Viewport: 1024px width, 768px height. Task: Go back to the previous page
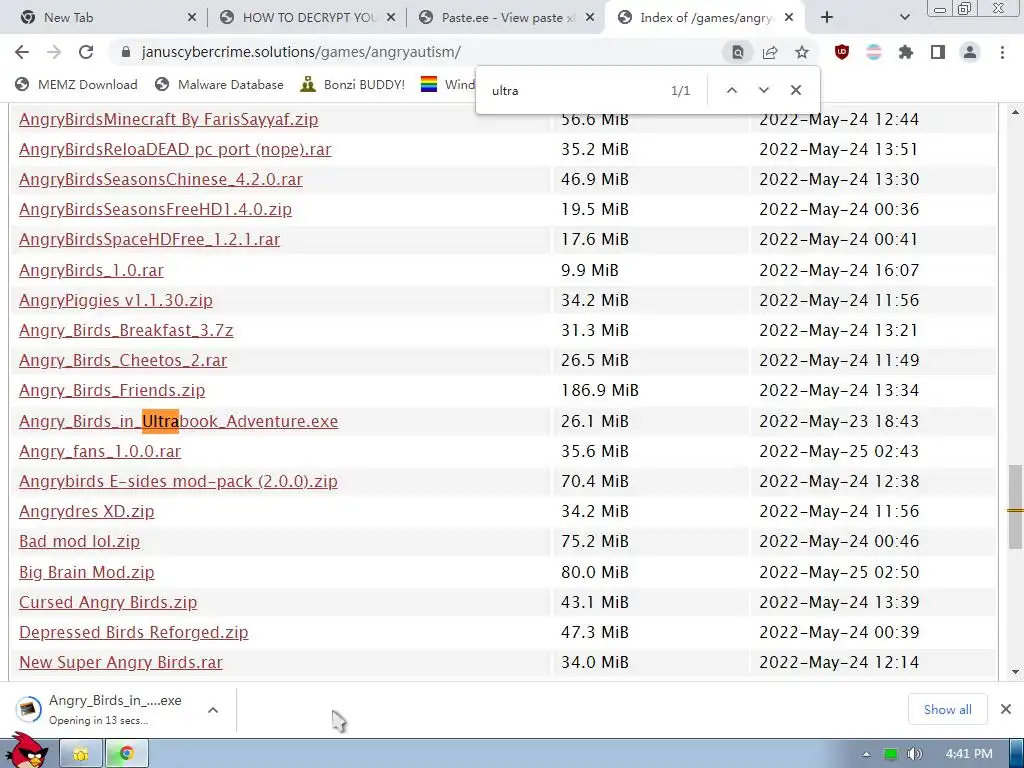(x=22, y=52)
